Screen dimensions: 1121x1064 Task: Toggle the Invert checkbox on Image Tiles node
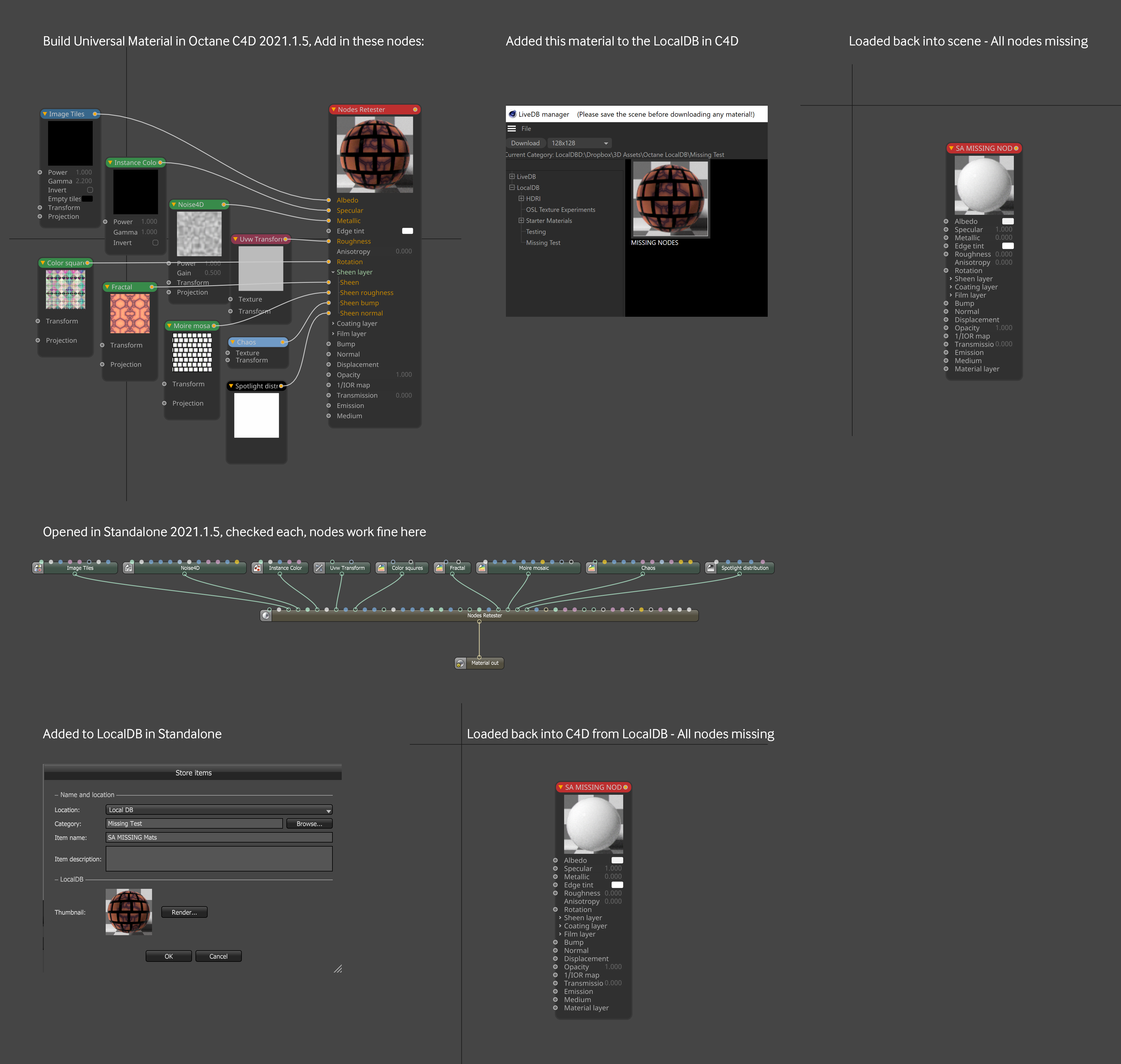coord(90,190)
